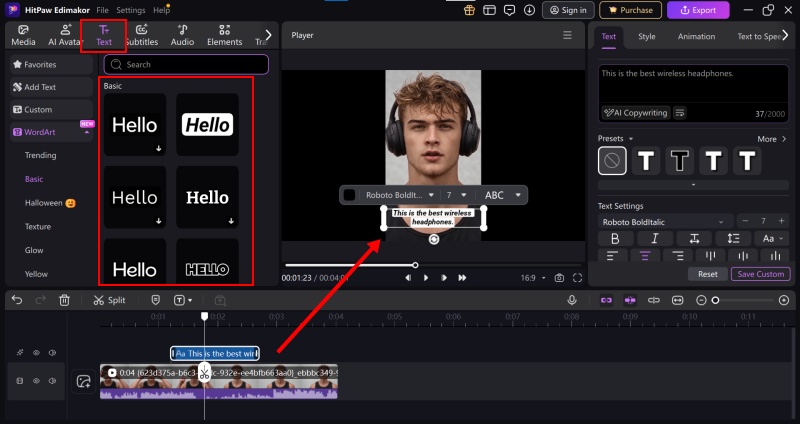Select the Halloween WordArt category
800x424 pixels.
[49, 203]
